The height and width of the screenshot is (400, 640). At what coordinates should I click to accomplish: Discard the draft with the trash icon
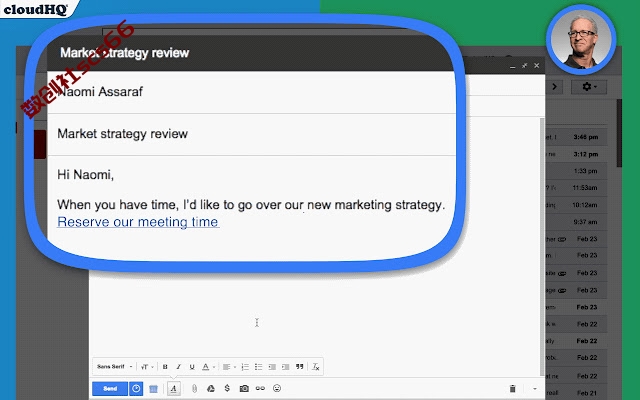(513, 388)
